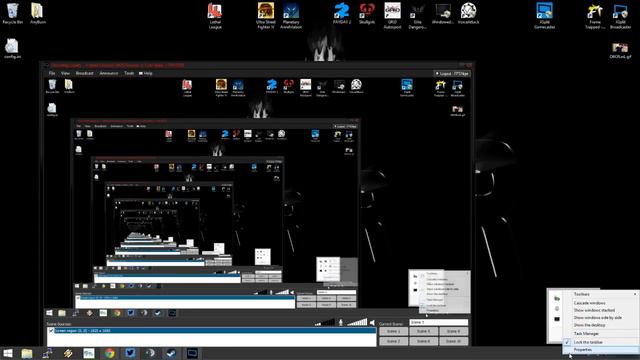Launch Ultra Street Fighter IV desktop shortcut
Screen dimensions: 640x360
(x=266, y=16)
